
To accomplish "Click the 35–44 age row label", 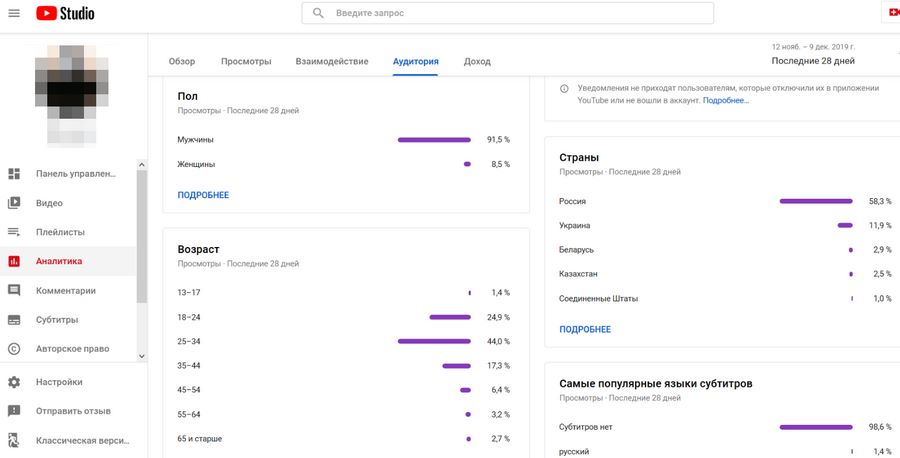I will (189, 366).
